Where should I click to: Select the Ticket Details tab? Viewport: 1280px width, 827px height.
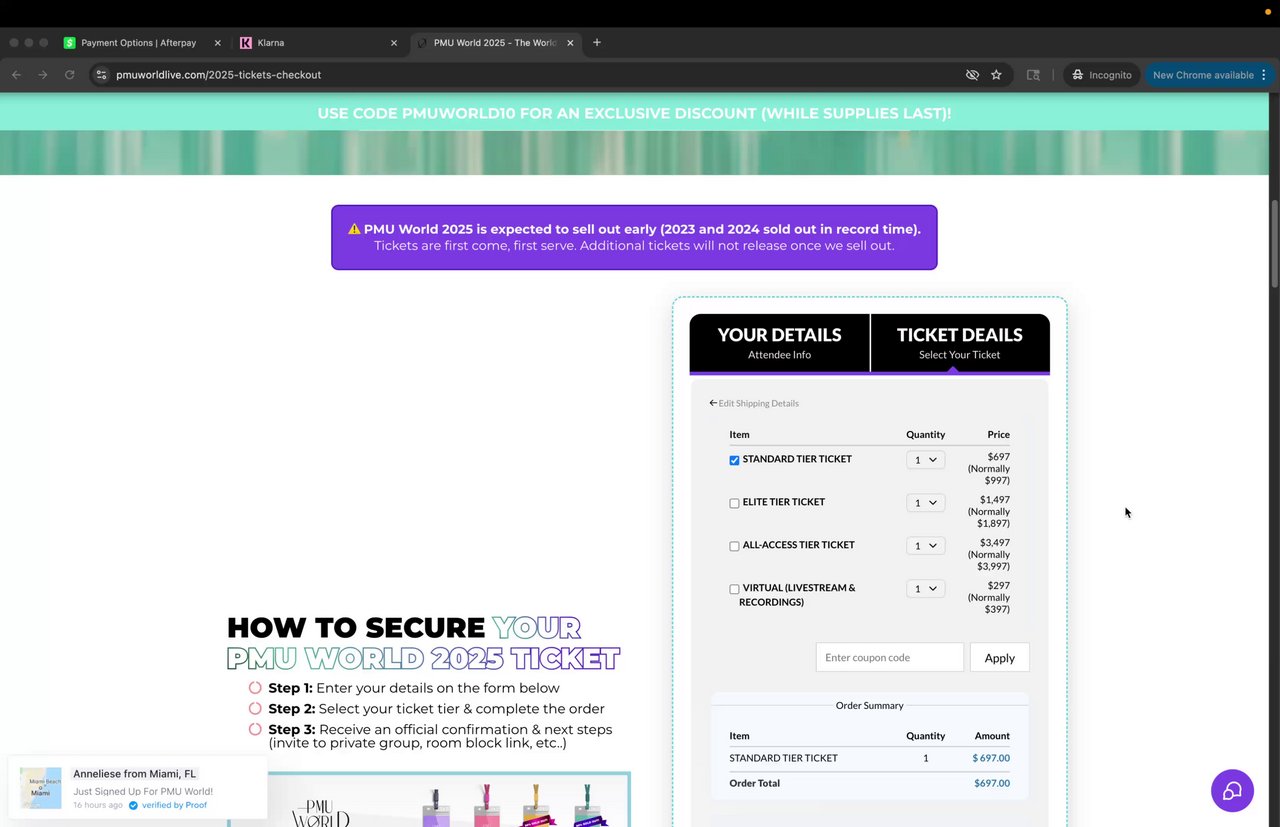960,343
